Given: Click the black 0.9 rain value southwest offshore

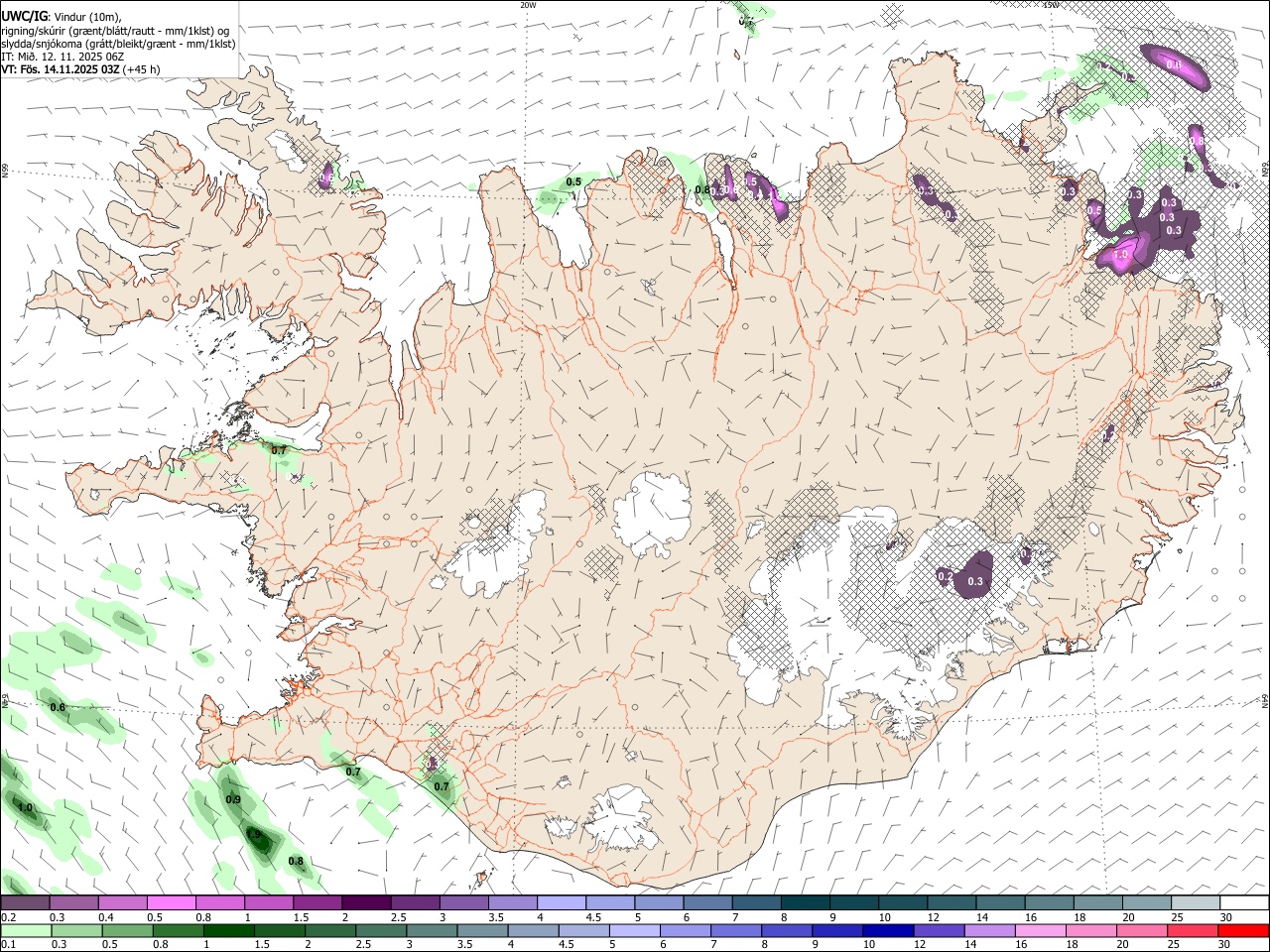Looking at the screenshot, I should (x=233, y=799).
